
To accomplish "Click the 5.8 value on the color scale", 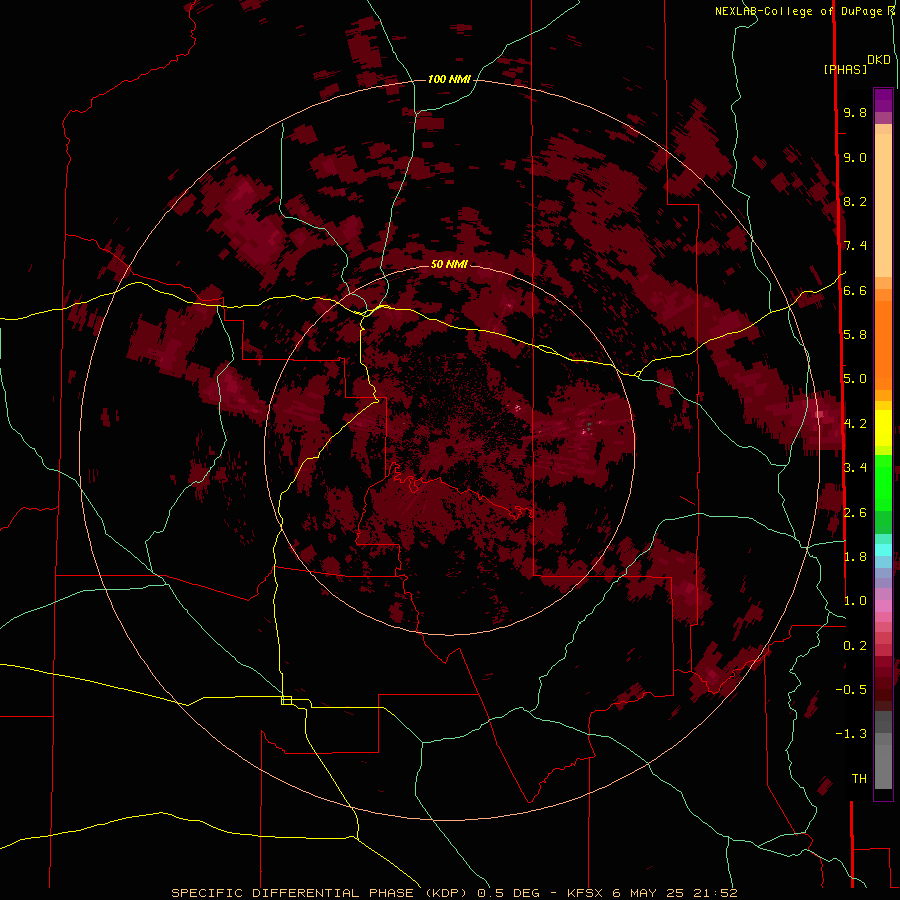I will (x=855, y=334).
